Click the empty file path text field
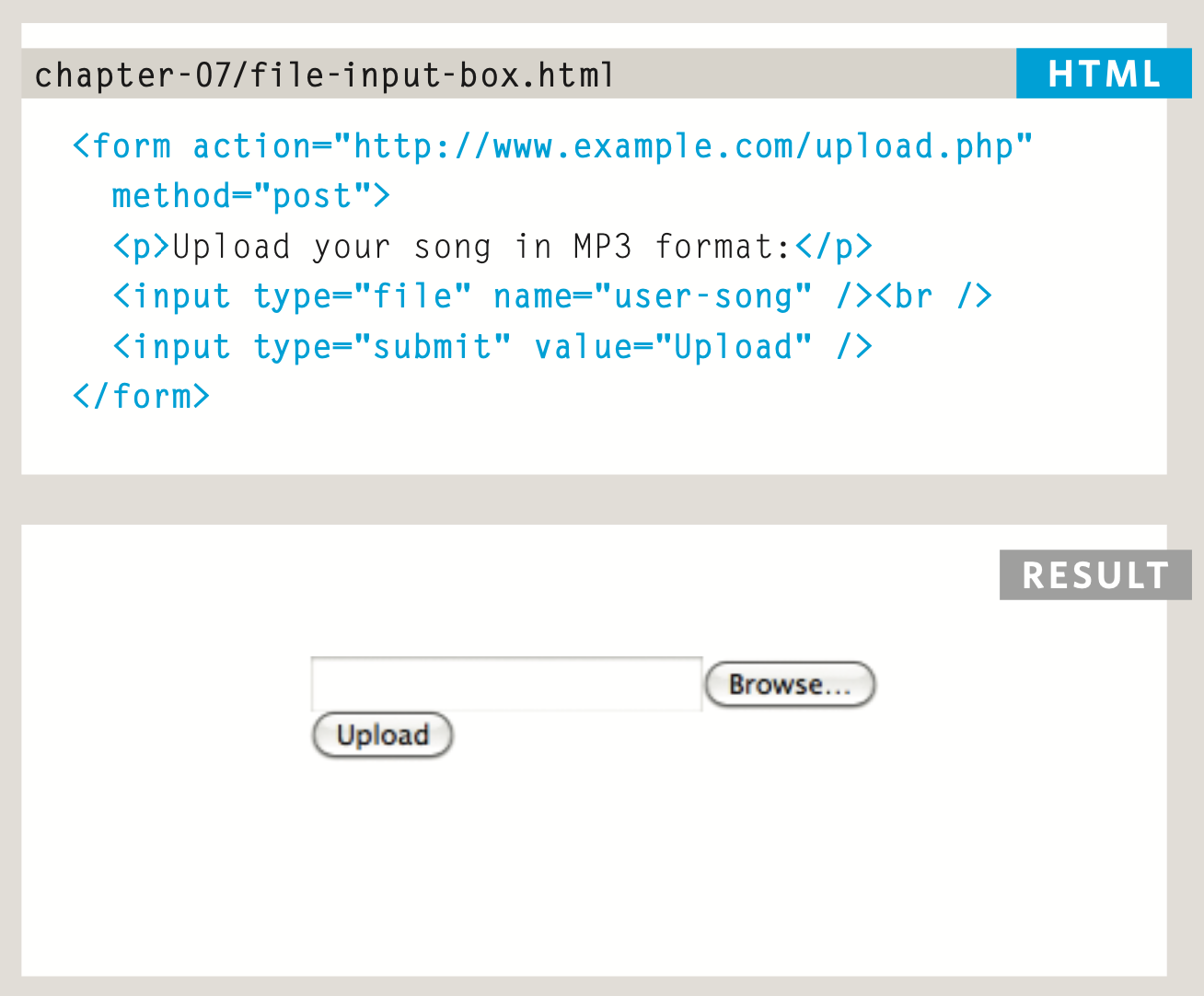The width and height of the screenshot is (1204, 996). (506, 684)
